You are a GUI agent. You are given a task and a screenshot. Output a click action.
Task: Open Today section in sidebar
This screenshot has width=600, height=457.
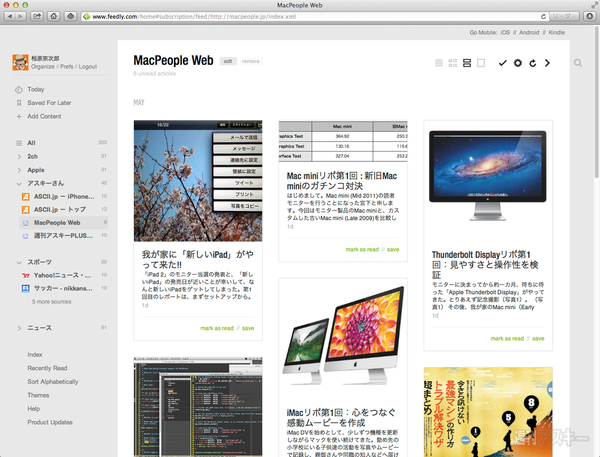(36, 89)
